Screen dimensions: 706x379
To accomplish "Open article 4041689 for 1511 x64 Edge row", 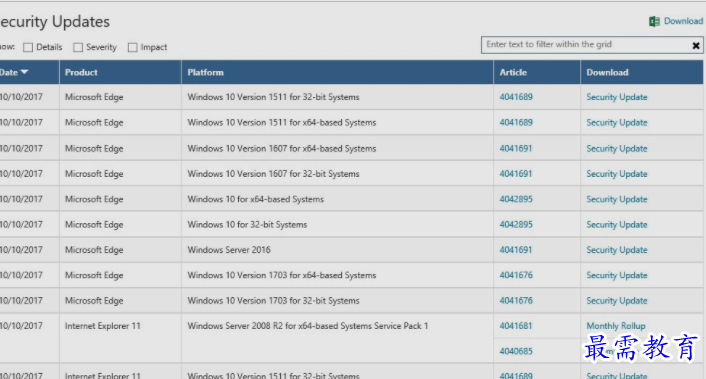I will (x=516, y=122).
